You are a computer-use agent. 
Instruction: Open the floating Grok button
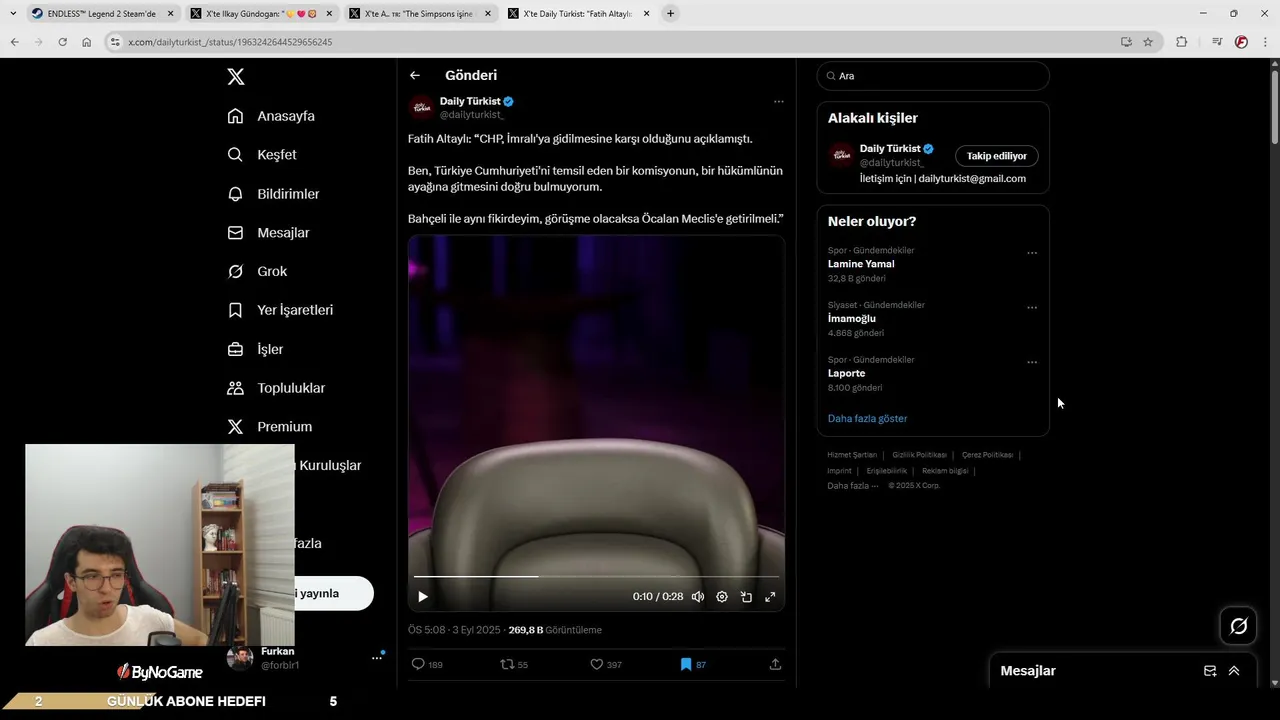tap(1239, 626)
